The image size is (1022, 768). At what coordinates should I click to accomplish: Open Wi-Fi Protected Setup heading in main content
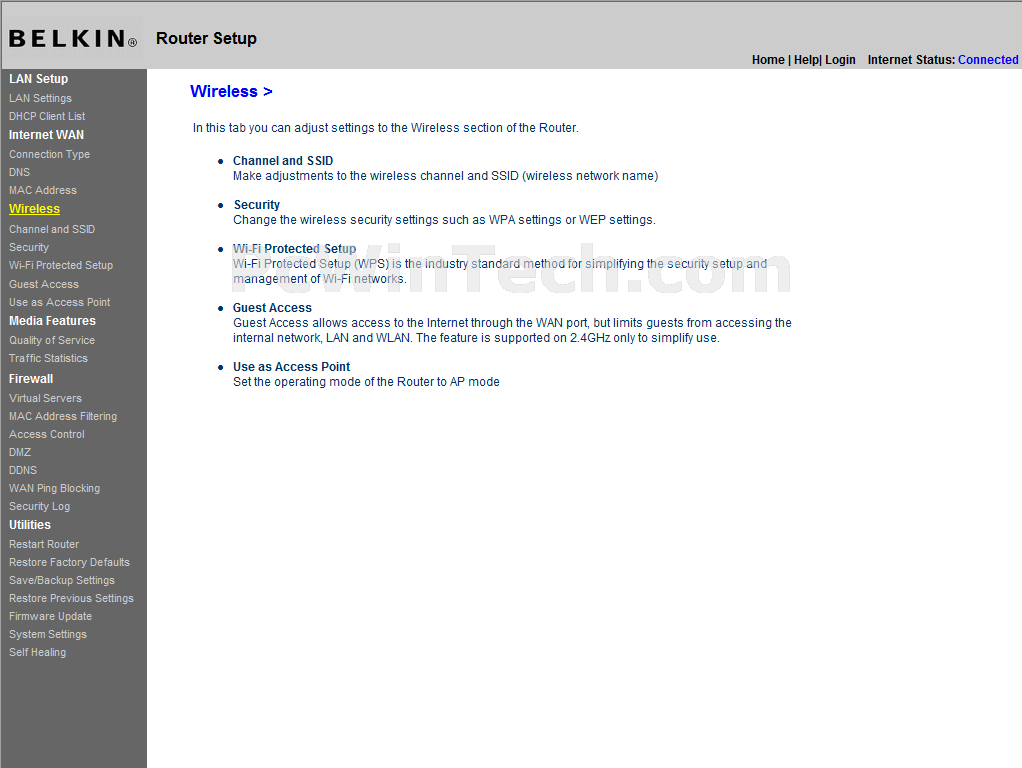(295, 249)
